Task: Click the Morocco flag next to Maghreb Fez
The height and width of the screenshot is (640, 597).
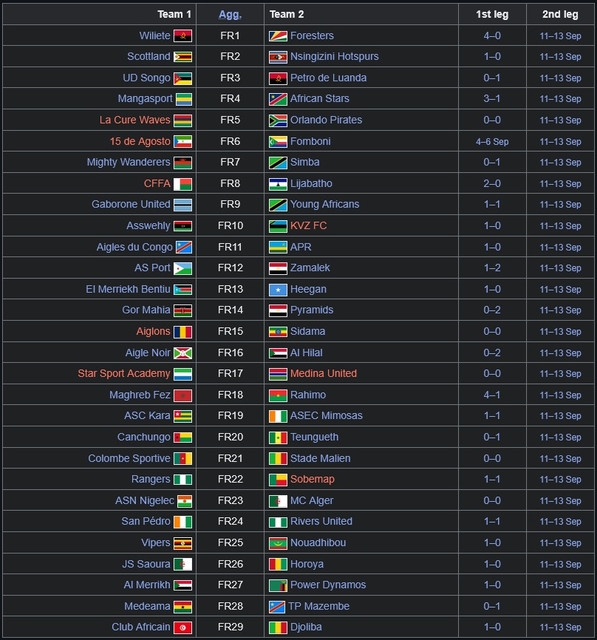Action: [x=182, y=395]
